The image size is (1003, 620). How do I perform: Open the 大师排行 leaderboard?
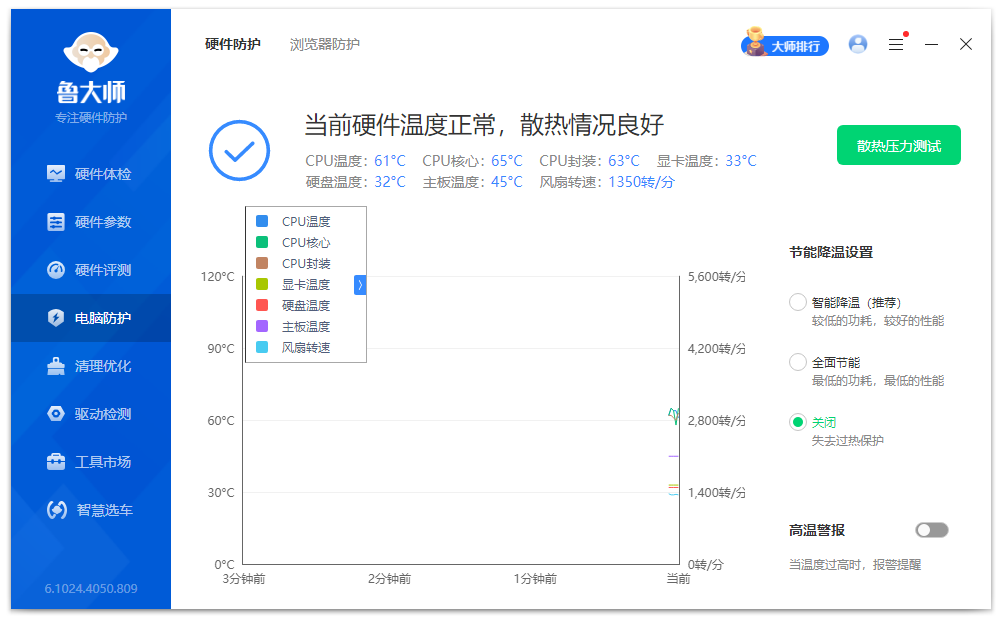789,44
